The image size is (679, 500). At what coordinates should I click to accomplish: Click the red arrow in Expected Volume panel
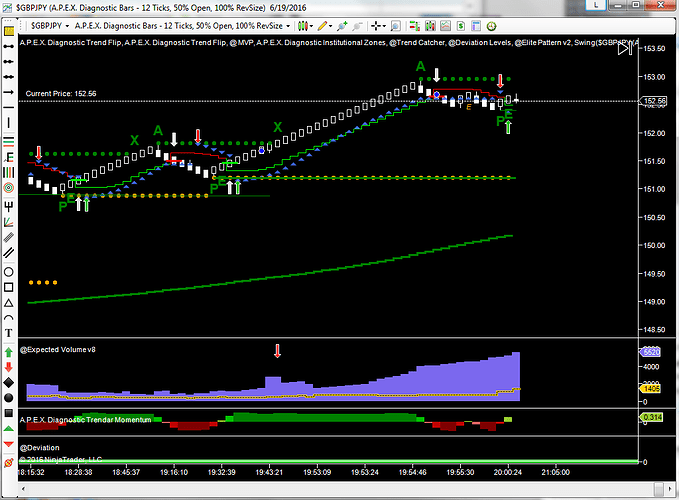tap(278, 351)
